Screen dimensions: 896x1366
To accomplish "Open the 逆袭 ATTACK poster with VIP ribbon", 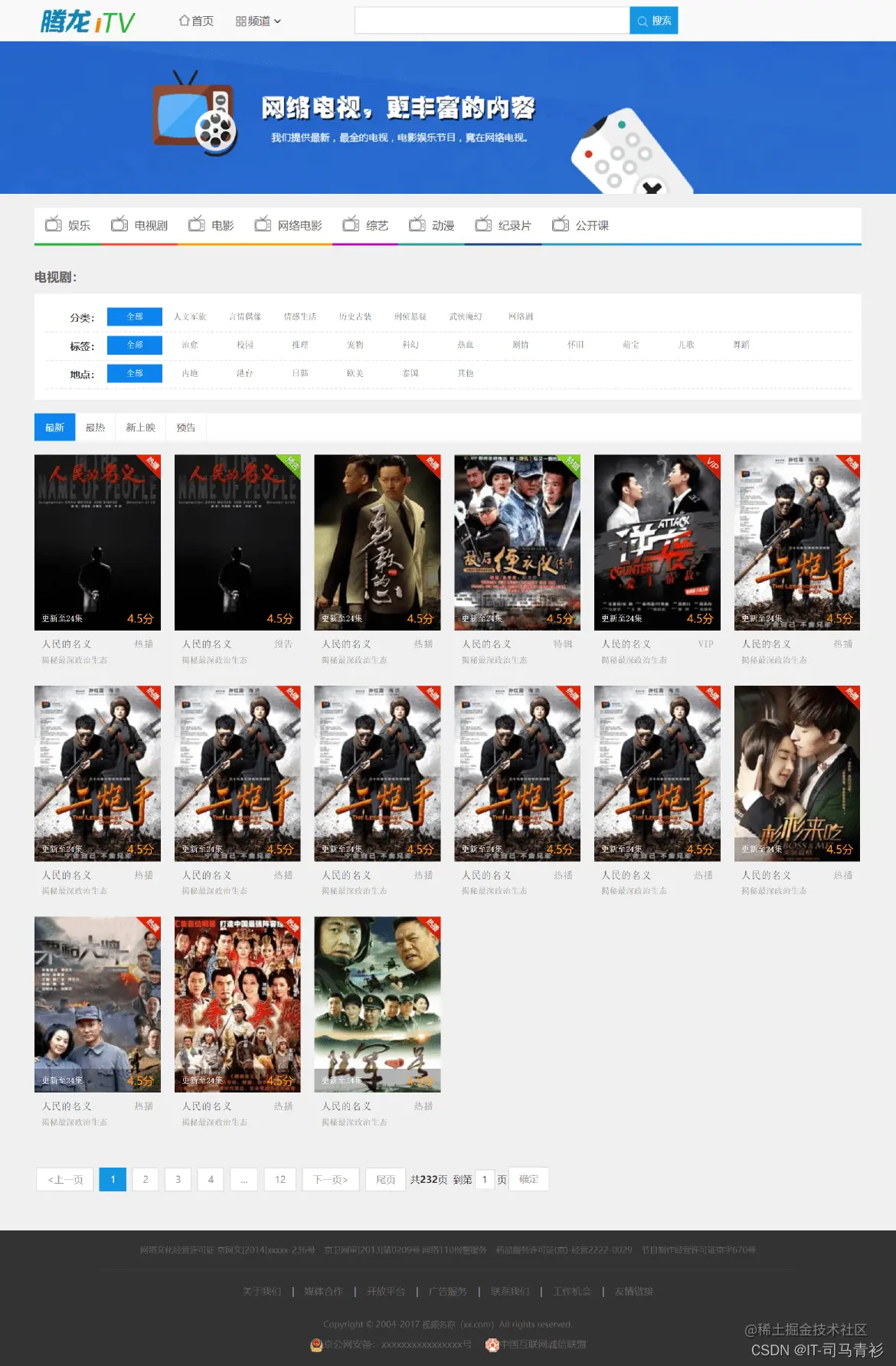I will [x=657, y=542].
